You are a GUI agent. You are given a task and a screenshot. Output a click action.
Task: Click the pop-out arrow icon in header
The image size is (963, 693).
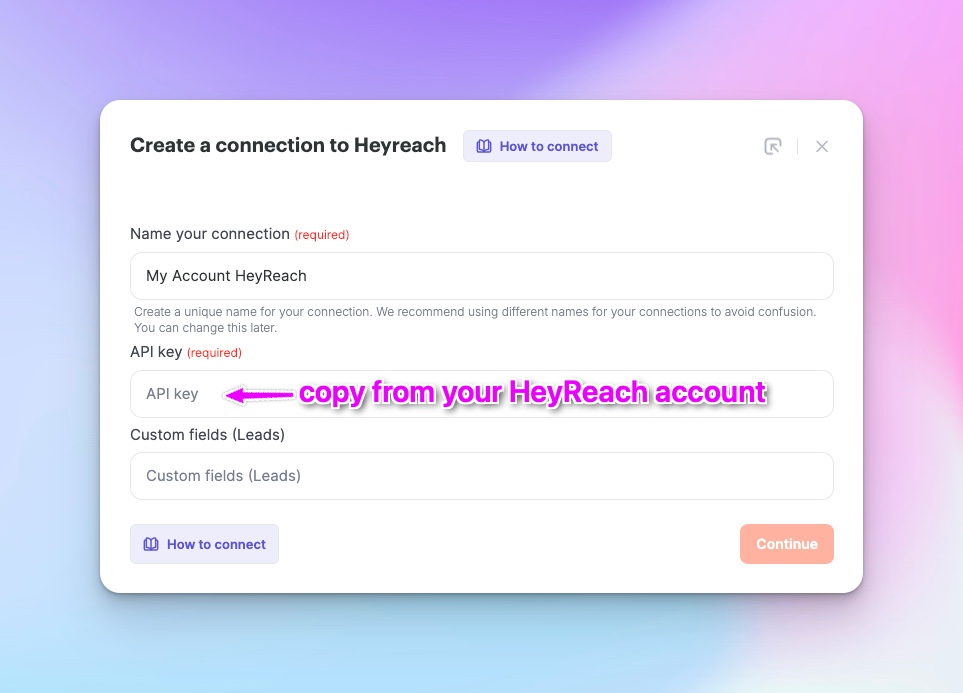773,146
